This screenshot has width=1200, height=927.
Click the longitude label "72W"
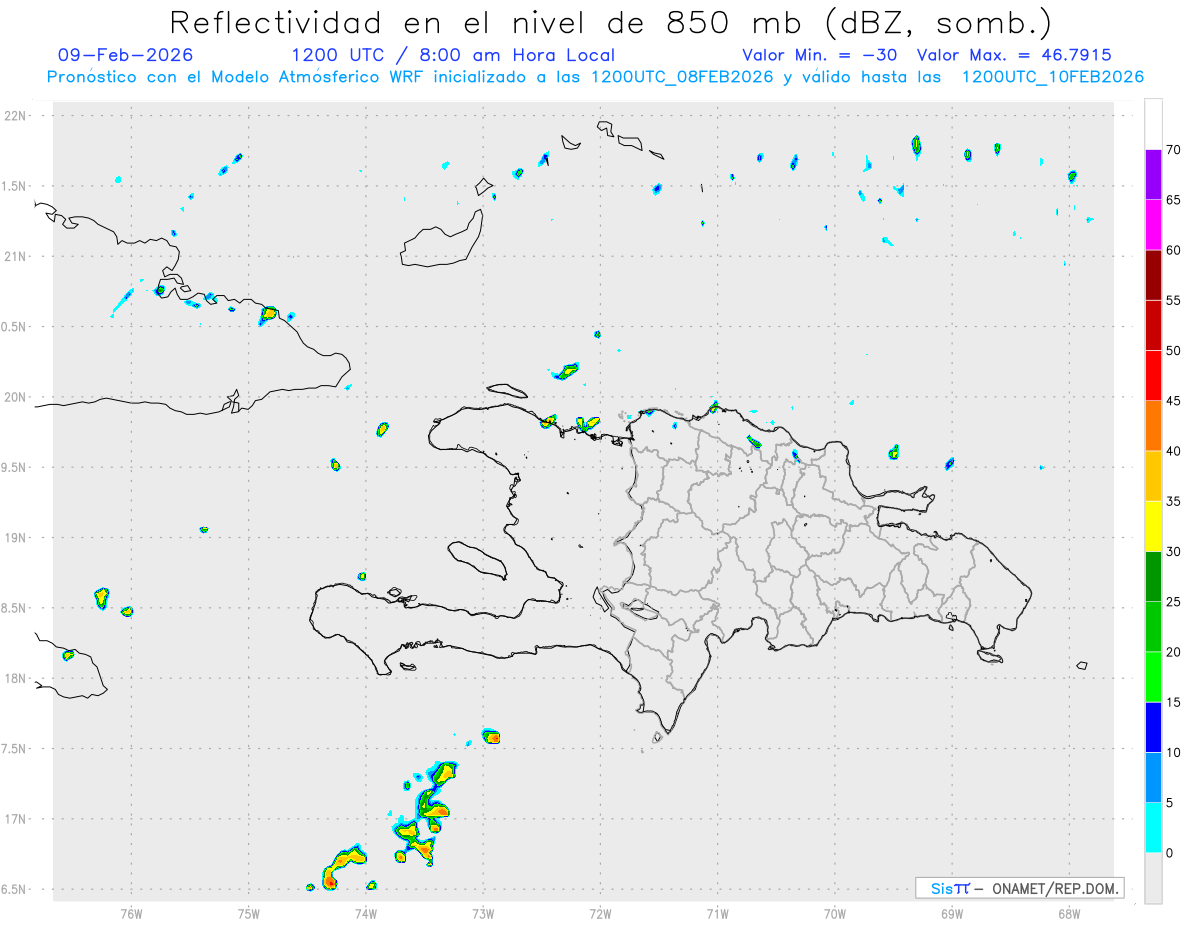click(600, 913)
